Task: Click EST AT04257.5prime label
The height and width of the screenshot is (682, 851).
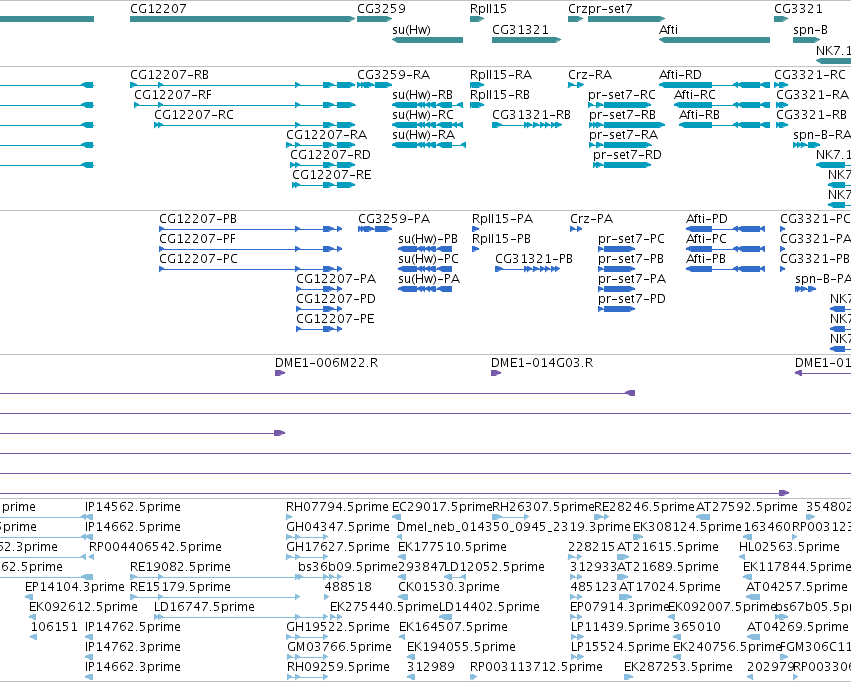Action: pos(797,587)
